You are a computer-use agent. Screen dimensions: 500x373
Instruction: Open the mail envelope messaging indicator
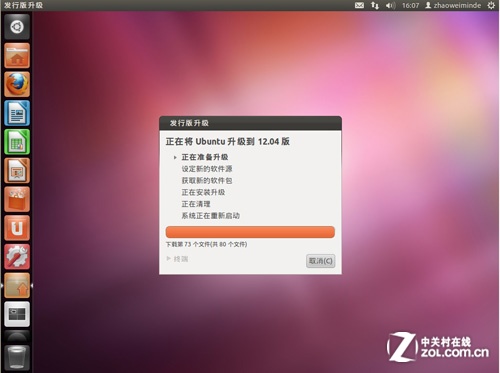(359, 5)
